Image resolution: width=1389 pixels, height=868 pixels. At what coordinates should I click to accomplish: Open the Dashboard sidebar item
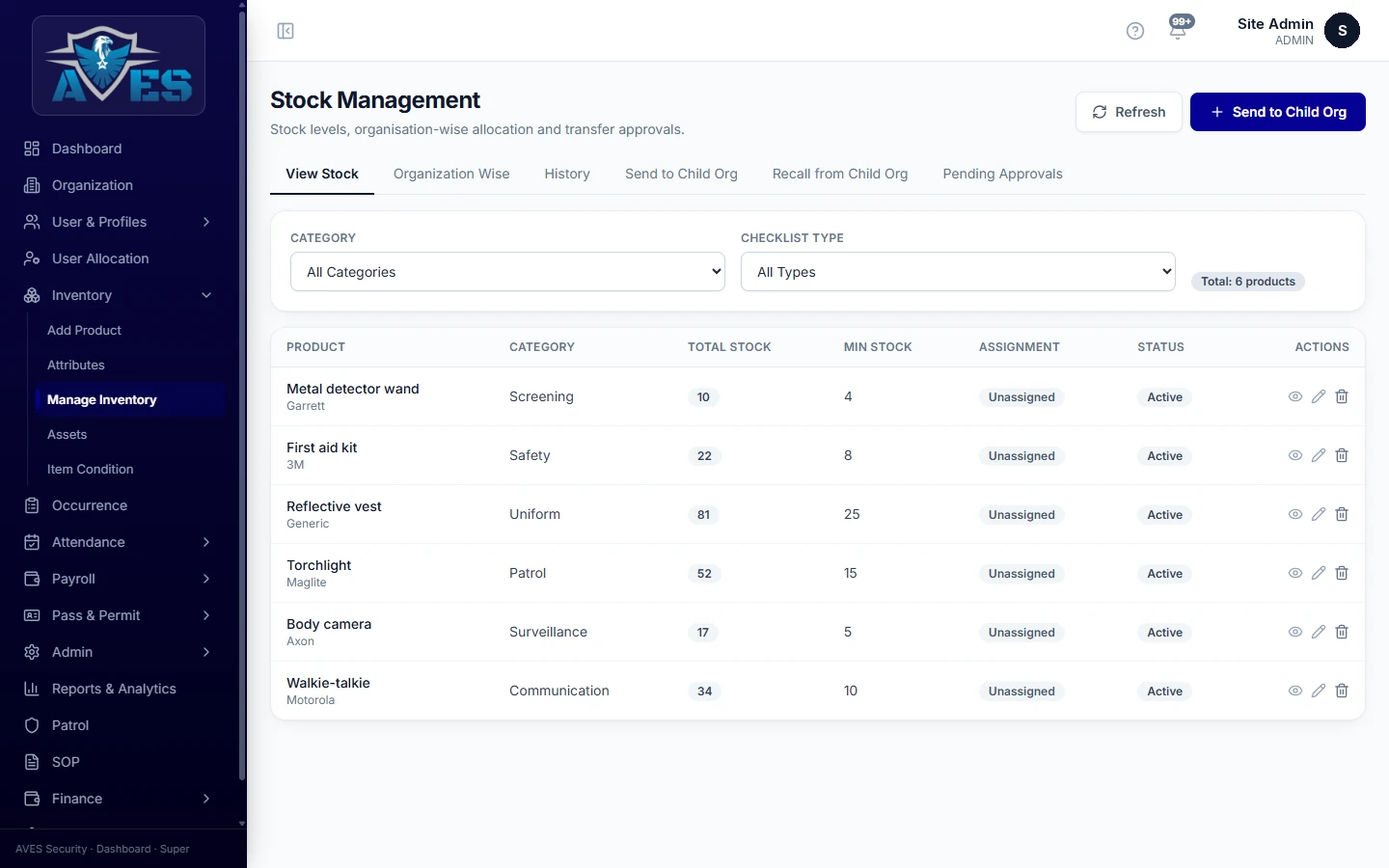point(119,149)
